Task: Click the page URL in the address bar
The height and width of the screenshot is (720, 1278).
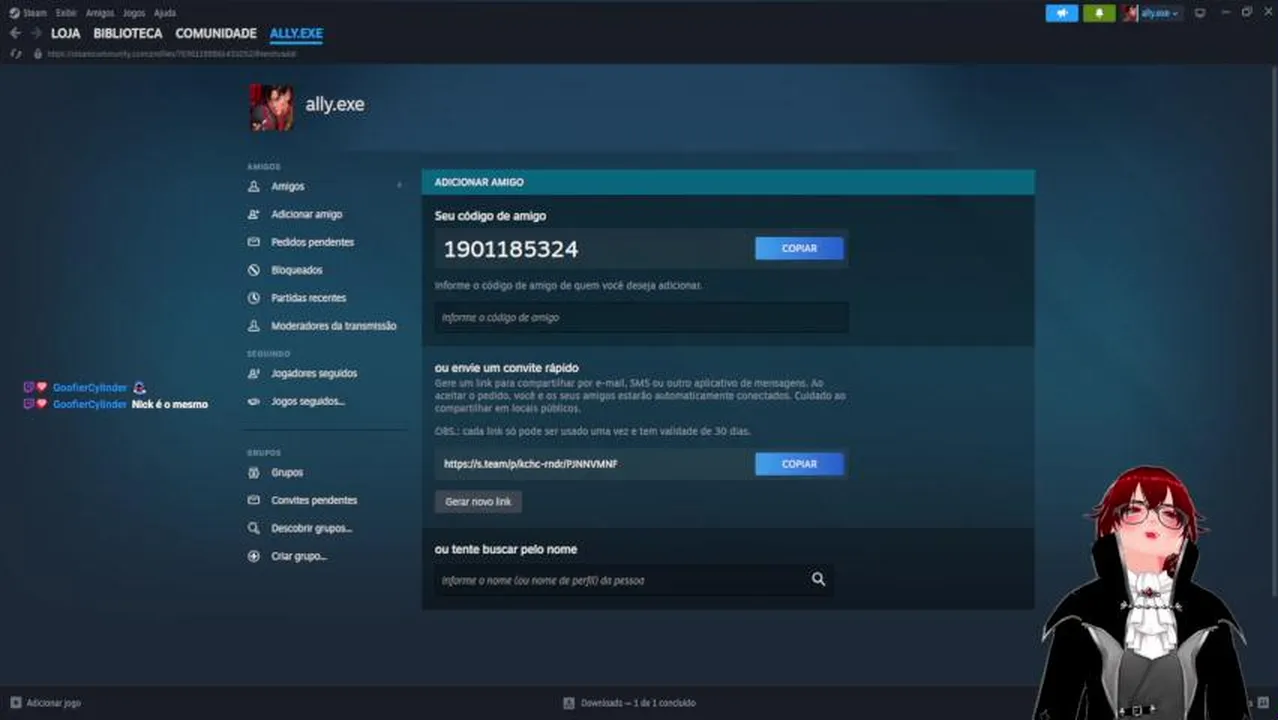Action: tap(172, 53)
